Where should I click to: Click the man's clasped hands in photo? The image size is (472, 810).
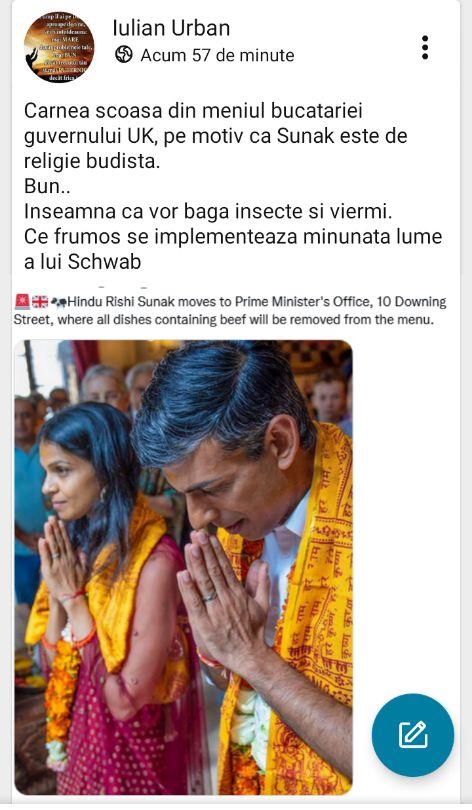(223, 594)
